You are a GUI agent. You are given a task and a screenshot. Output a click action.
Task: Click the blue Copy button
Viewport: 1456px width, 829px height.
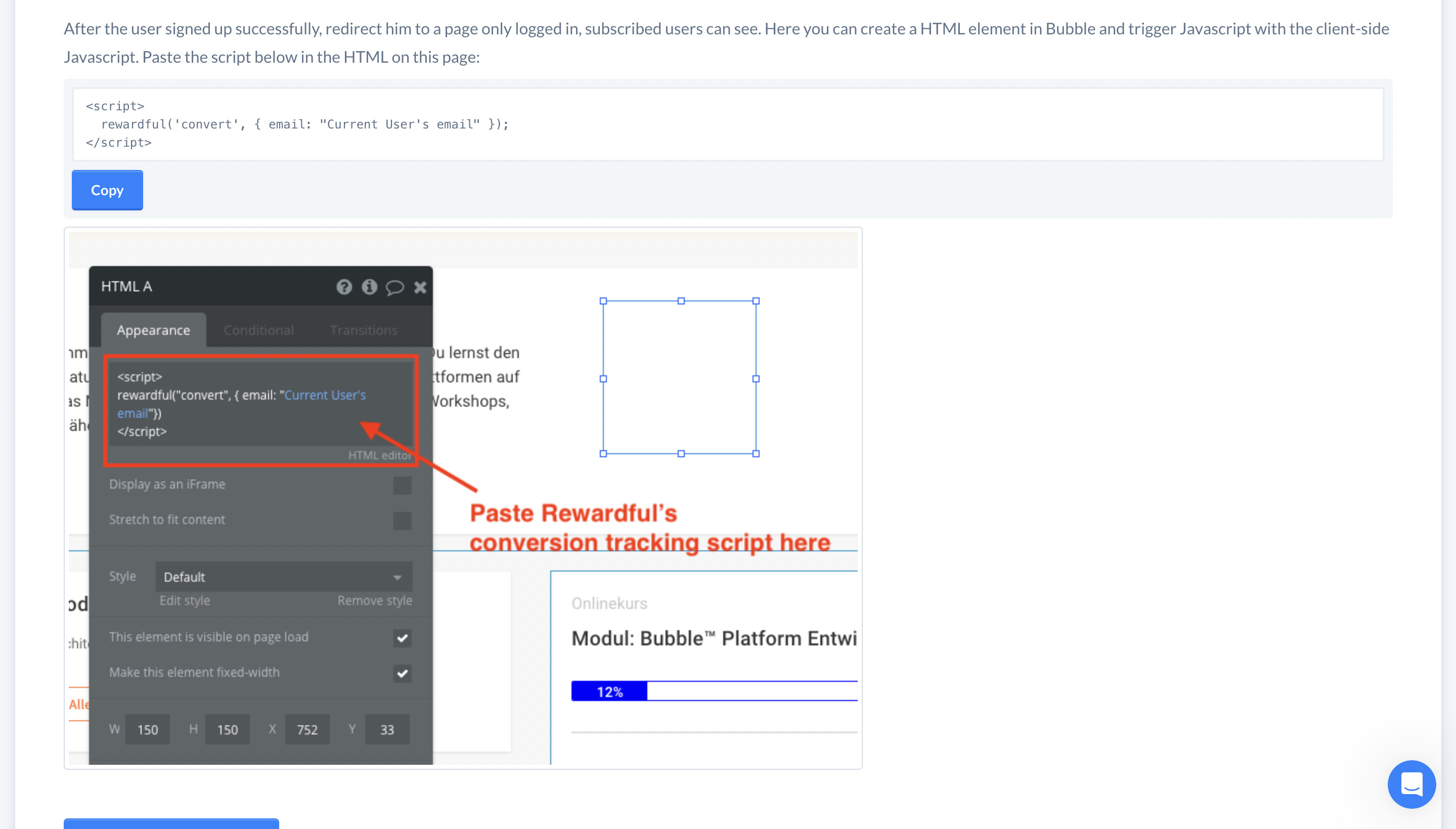click(107, 190)
